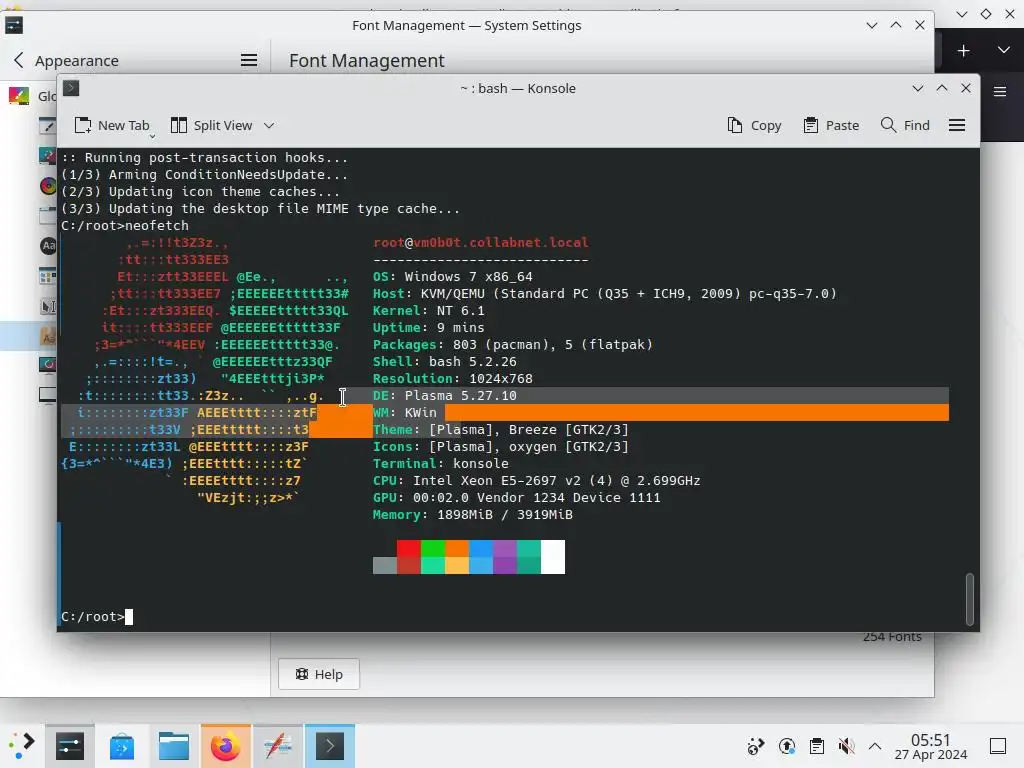Open Dolphin file manager from taskbar
The width and height of the screenshot is (1024, 768).
(174, 746)
